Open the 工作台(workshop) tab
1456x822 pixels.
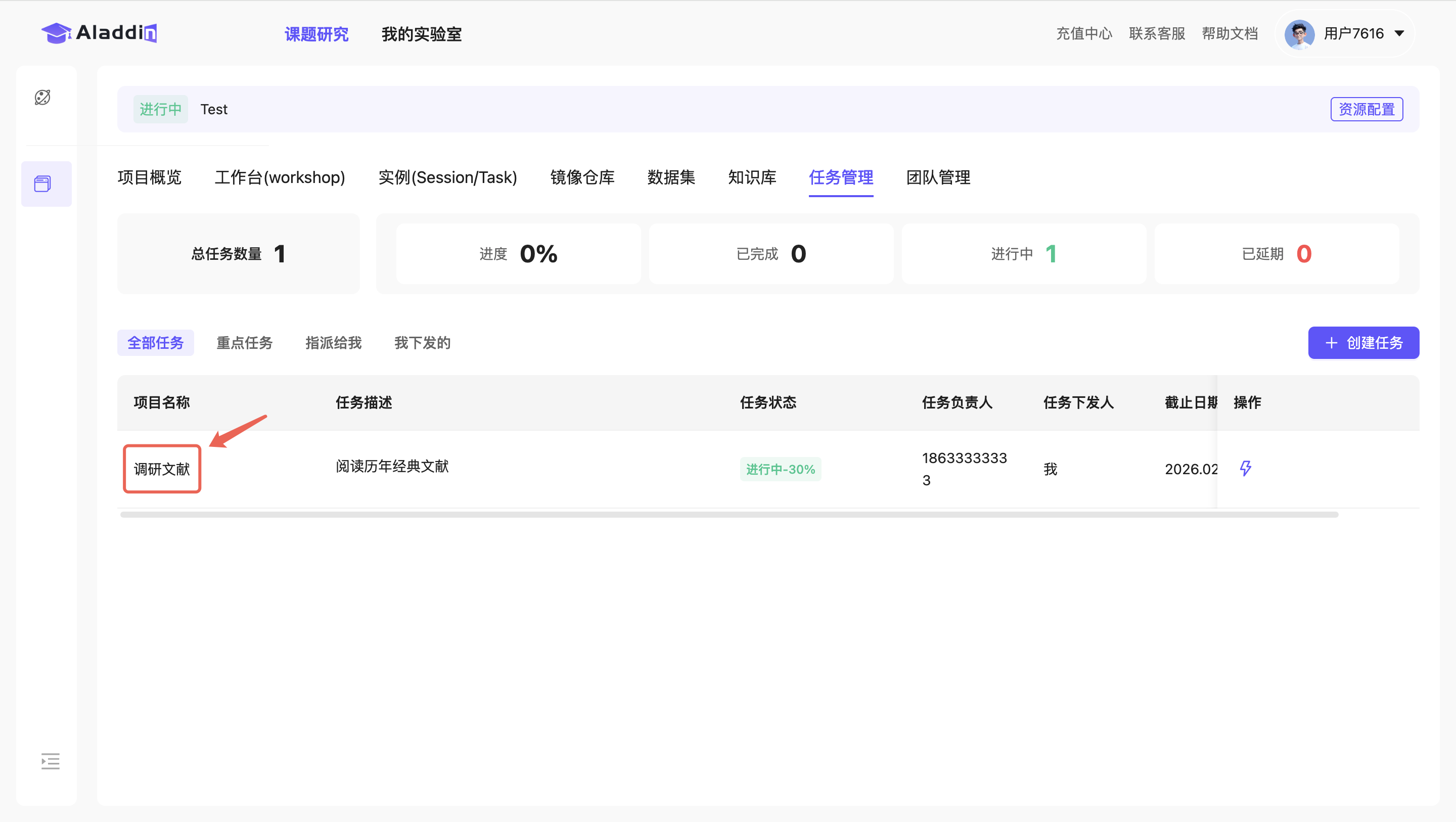pyautogui.click(x=279, y=177)
